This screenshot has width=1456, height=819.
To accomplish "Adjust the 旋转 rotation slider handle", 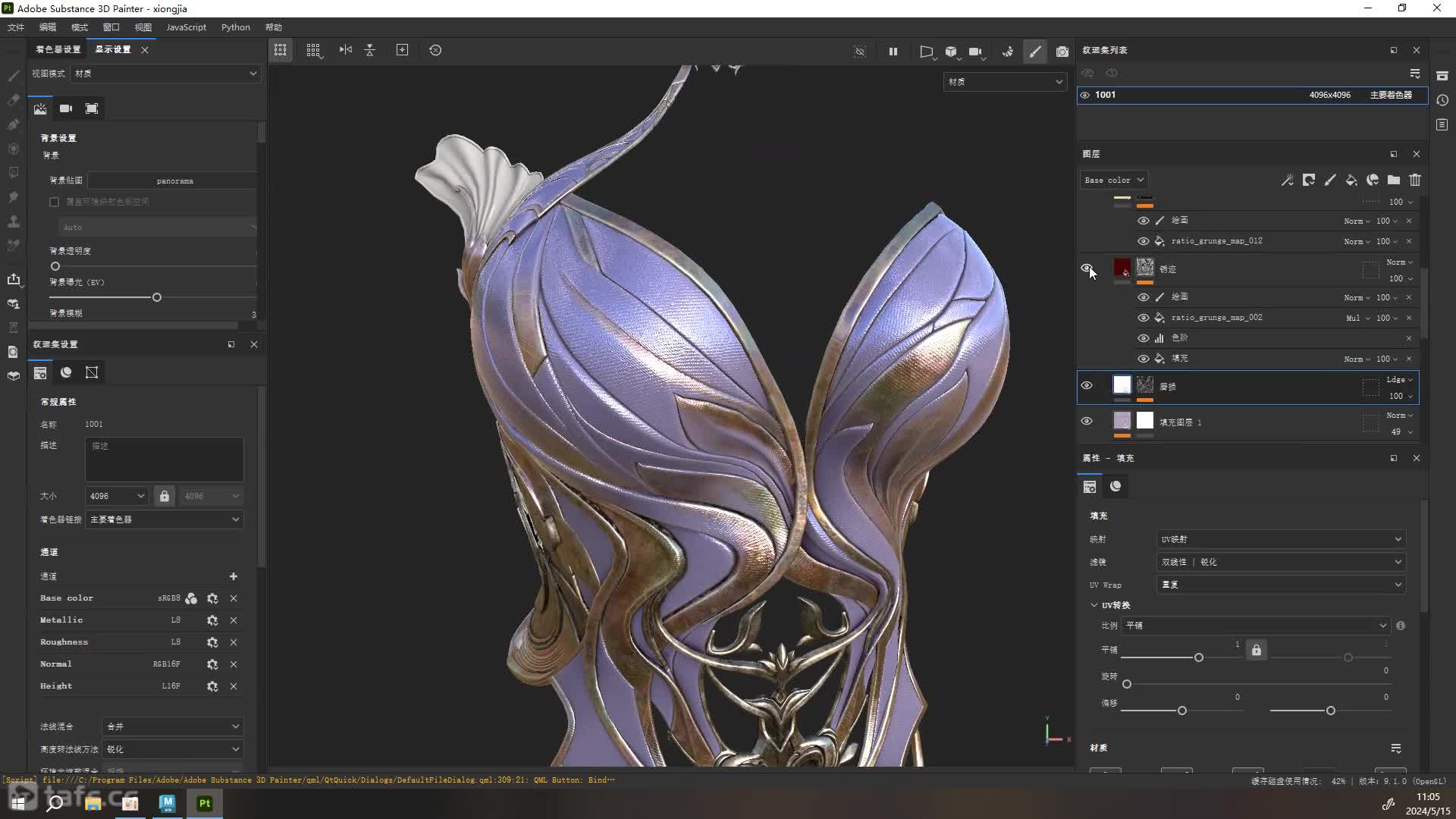I will [1127, 684].
